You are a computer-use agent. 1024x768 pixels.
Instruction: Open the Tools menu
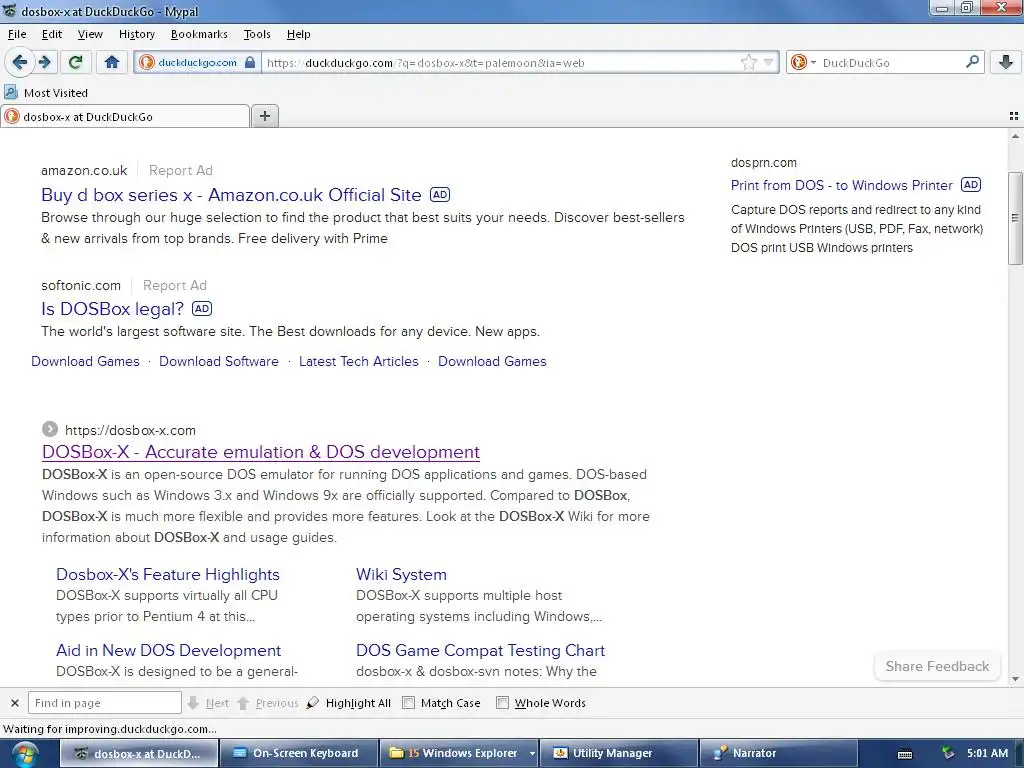[x=257, y=34]
